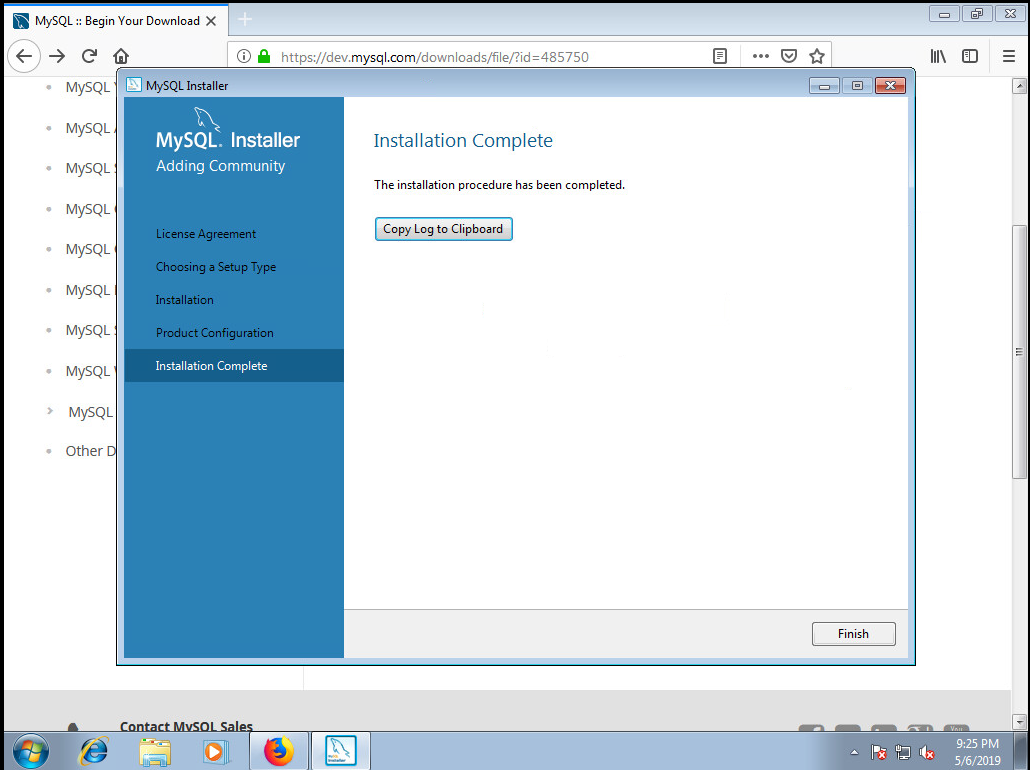Open the Firefox home page
1030x770 pixels.
(121, 57)
